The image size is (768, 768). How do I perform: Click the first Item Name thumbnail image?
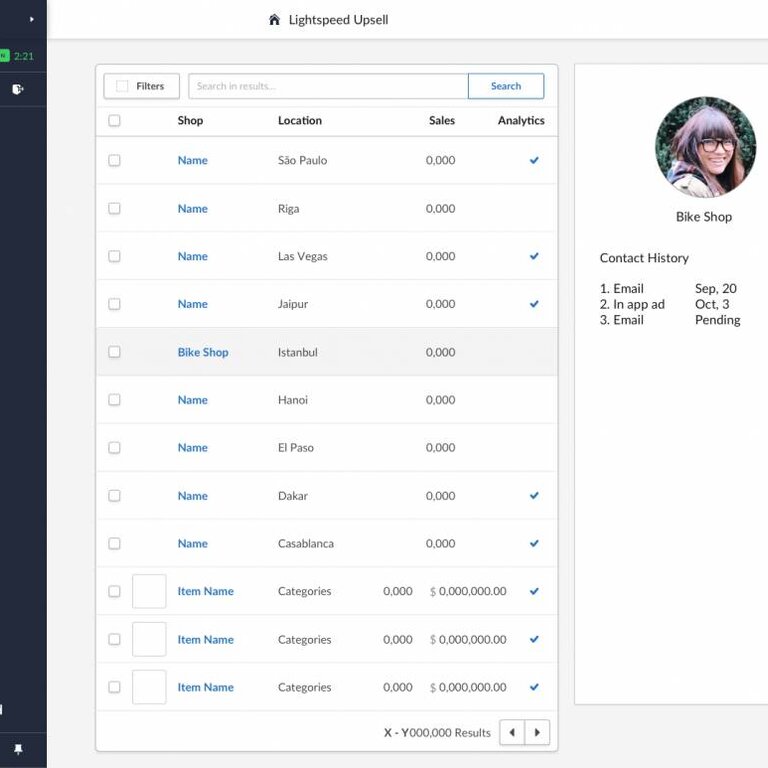tap(149, 591)
